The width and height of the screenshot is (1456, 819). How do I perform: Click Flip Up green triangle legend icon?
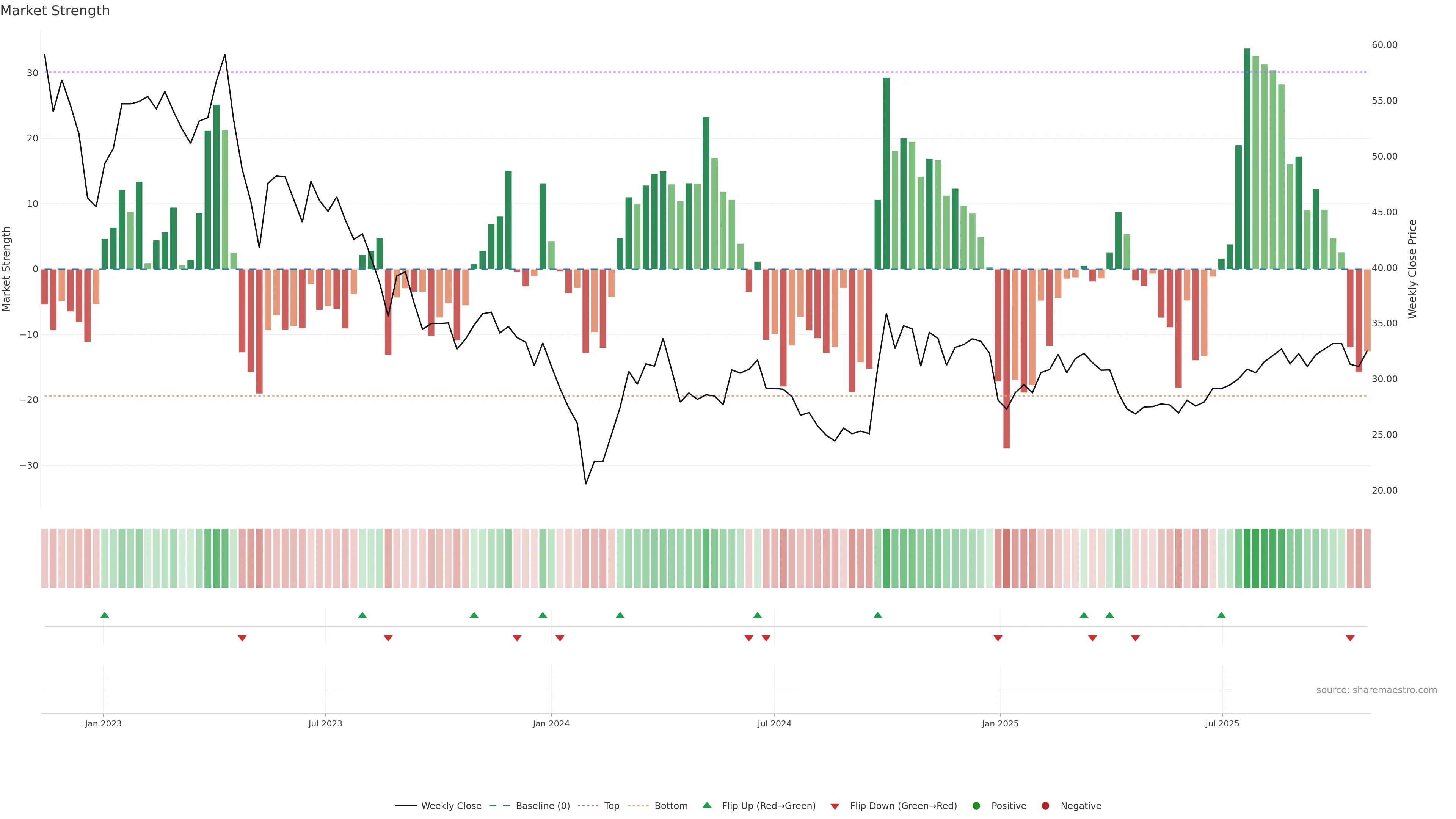706,805
